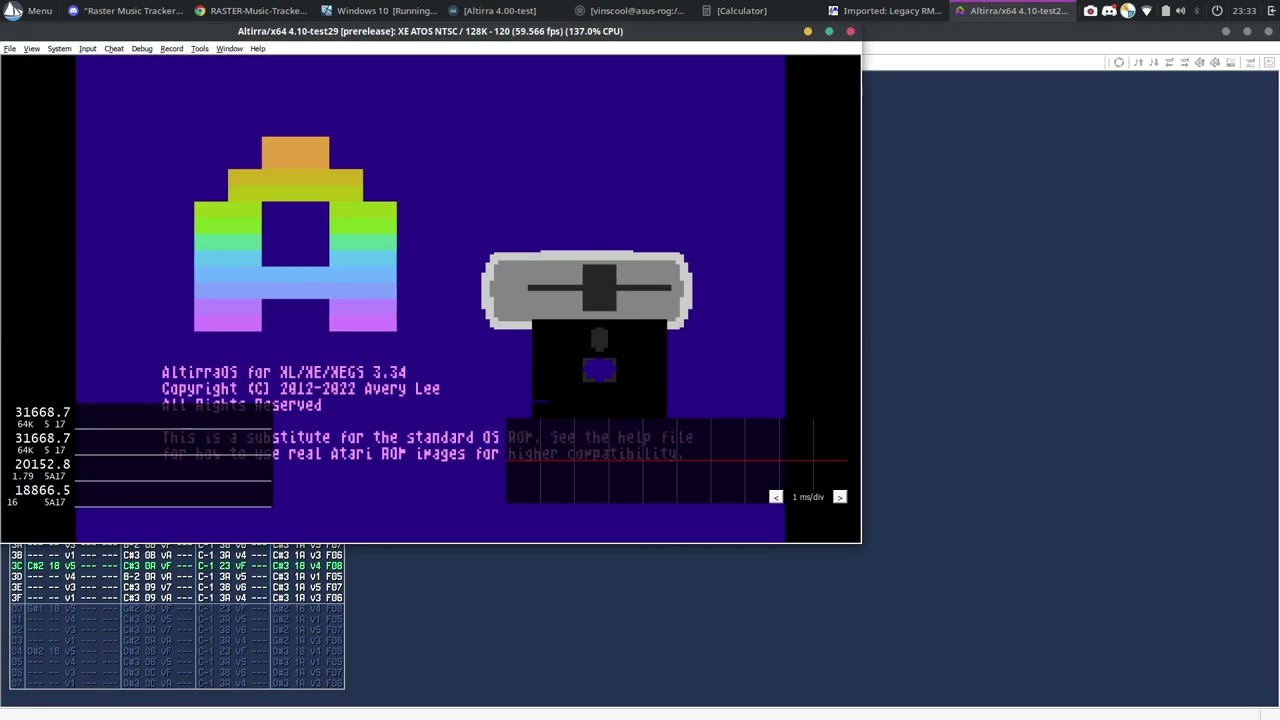Viewport: 1280px width, 720px height.
Task: Open the Discord tray icon
Action: click(x=1109, y=11)
